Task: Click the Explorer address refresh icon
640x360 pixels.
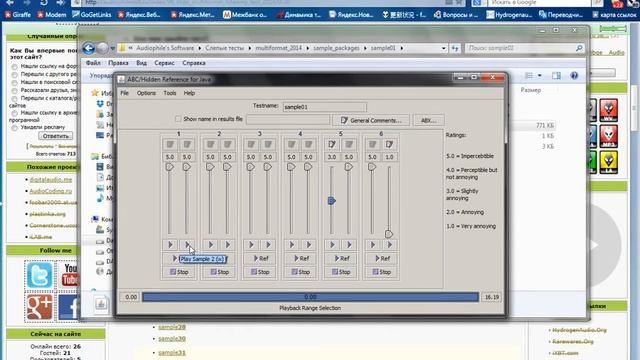Action: 455,48
